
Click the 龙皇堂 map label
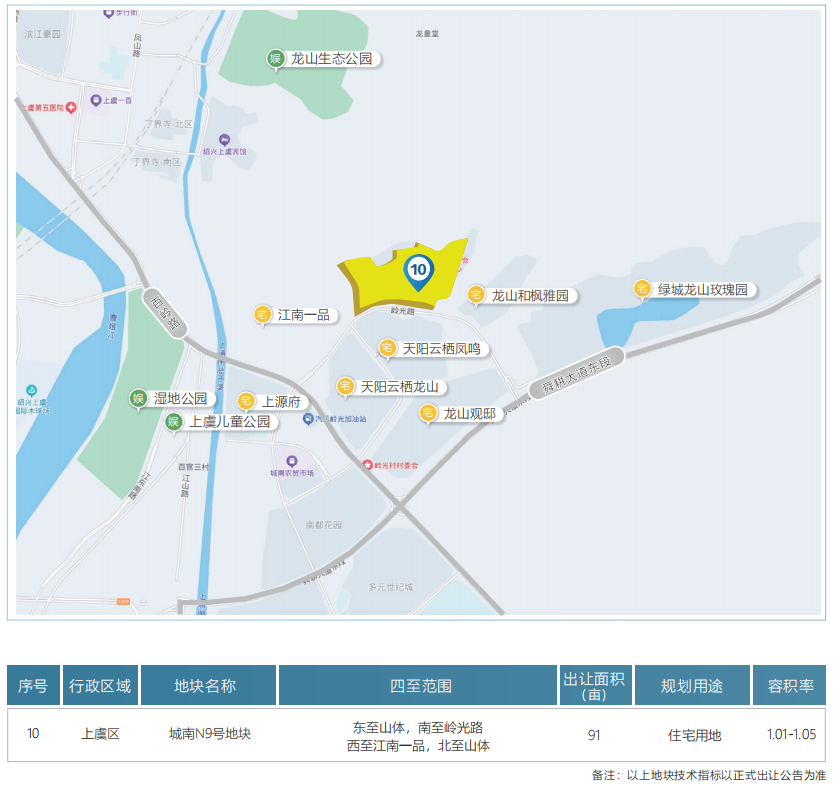pyautogui.click(x=427, y=33)
